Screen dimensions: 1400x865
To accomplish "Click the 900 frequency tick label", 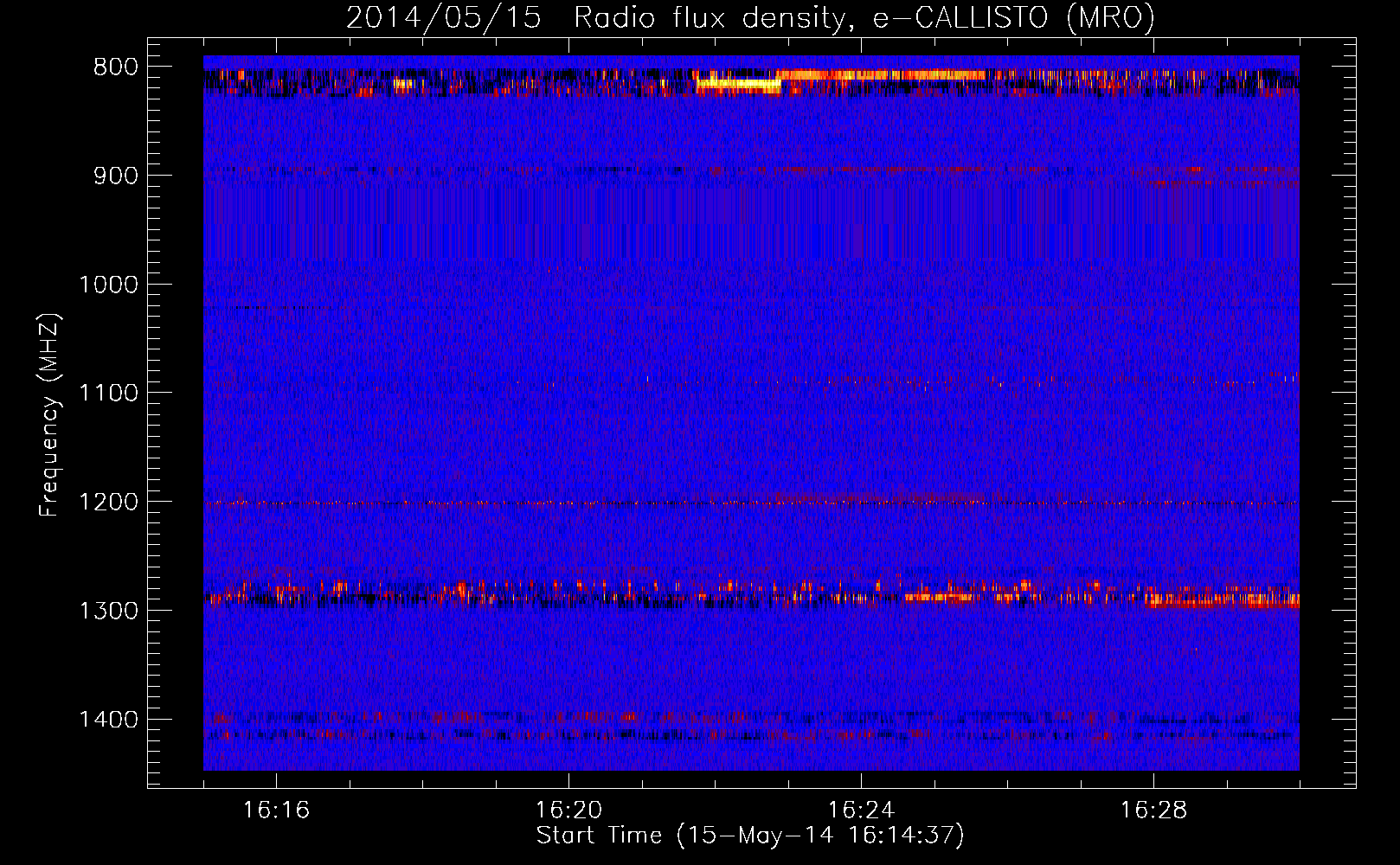I will (x=116, y=176).
